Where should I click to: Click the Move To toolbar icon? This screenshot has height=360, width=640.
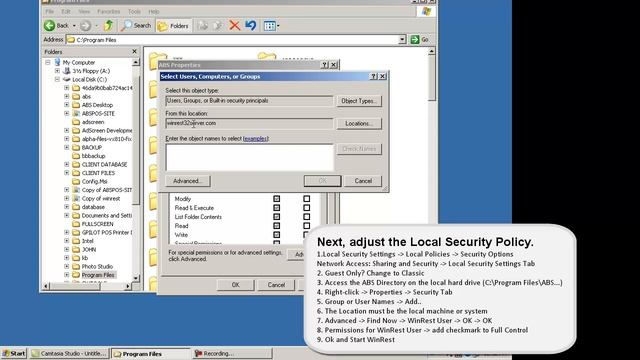pos(202,26)
